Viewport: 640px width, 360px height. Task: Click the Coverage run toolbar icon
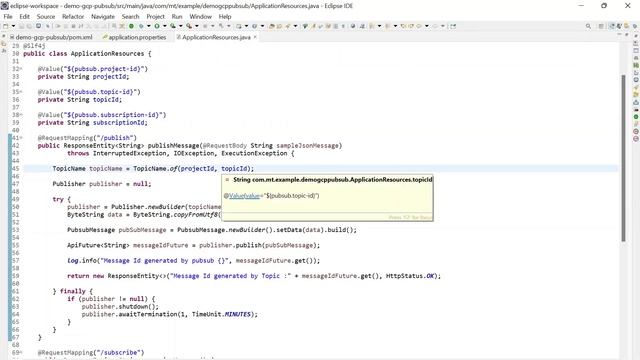[173, 26]
